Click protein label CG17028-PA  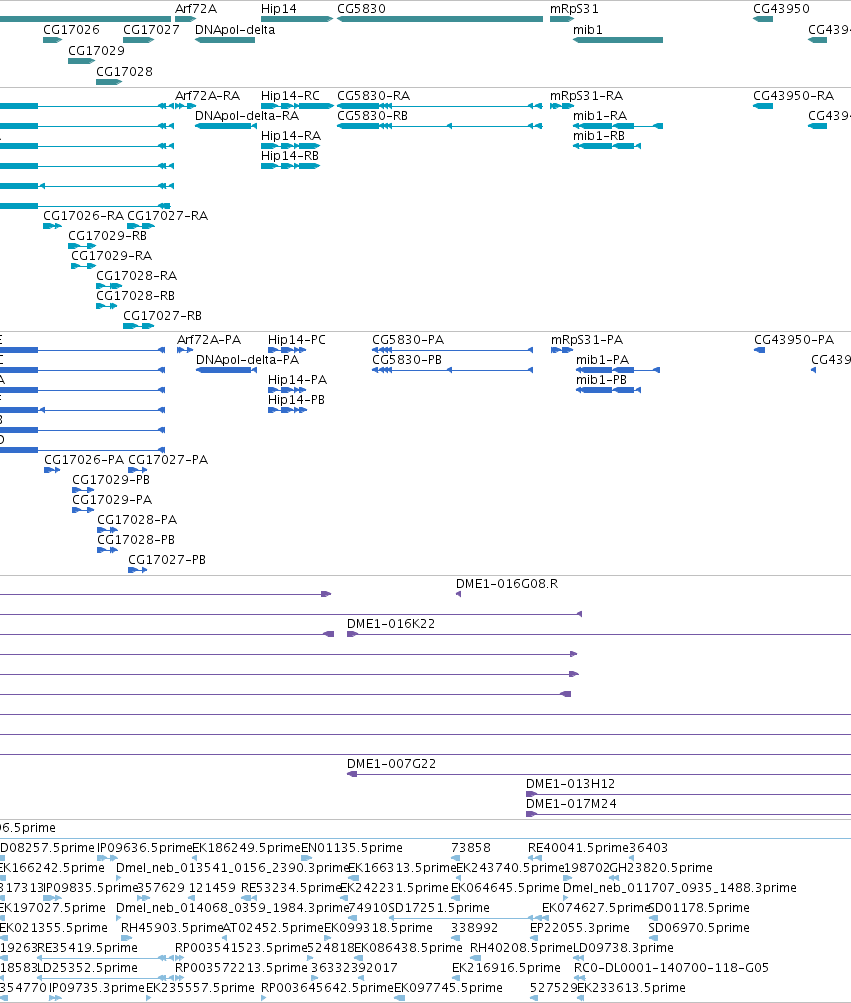pyautogui.click(x=137, y=519)
